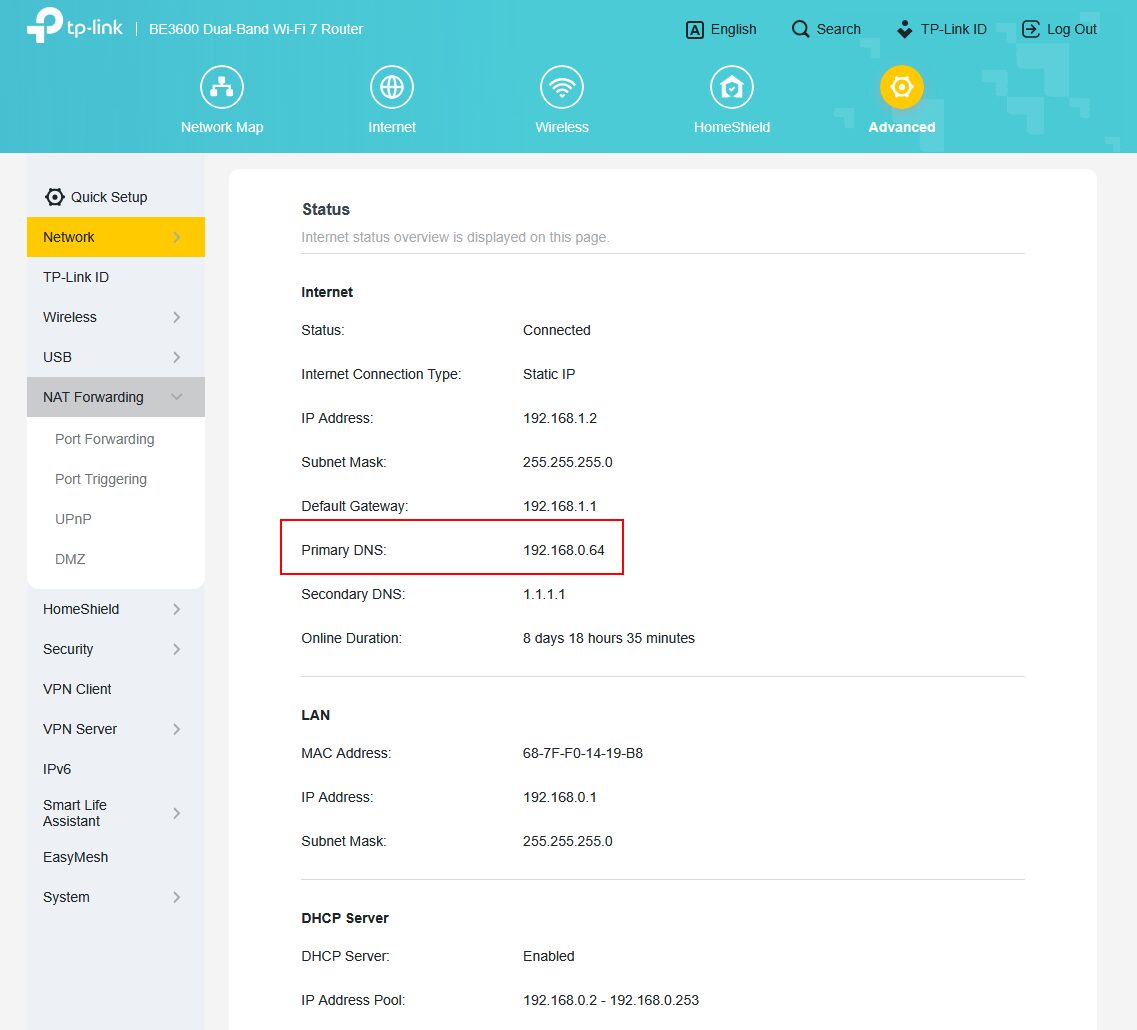Select the DMZ submenu item
This screenshot has height=1030, width=1137.
[70, 559]
